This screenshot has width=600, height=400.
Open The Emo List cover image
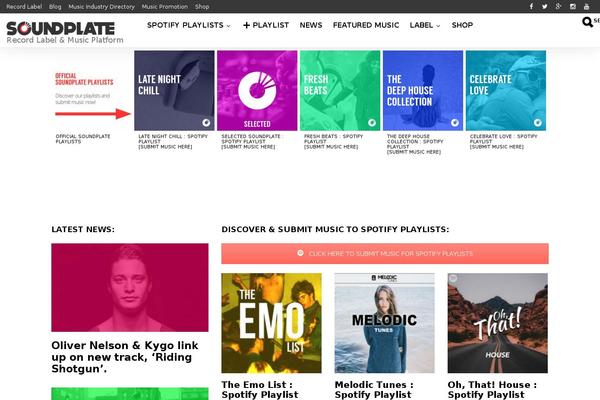point(271,323)
